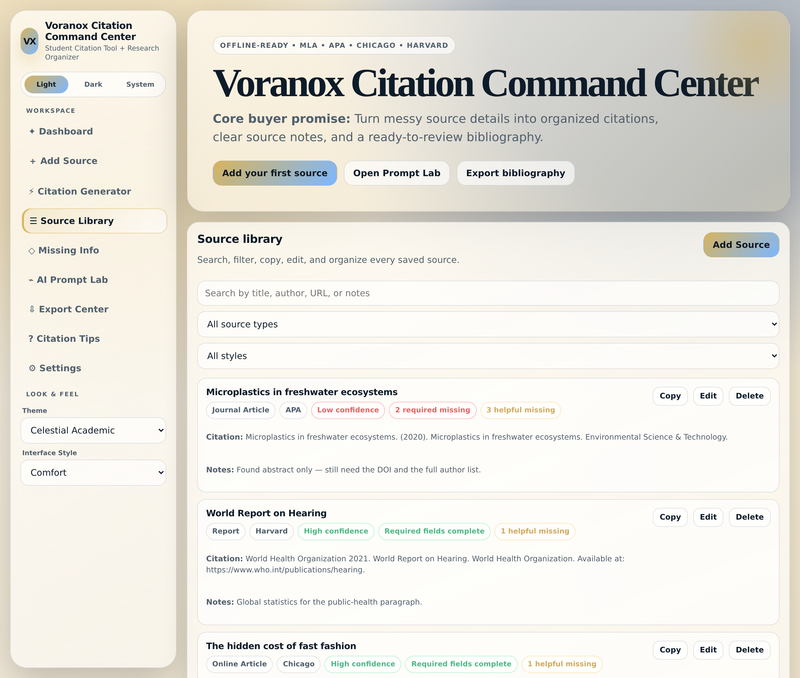Click the Report type tag
Viewport: 800px width, 678px height.
[226, 532]
